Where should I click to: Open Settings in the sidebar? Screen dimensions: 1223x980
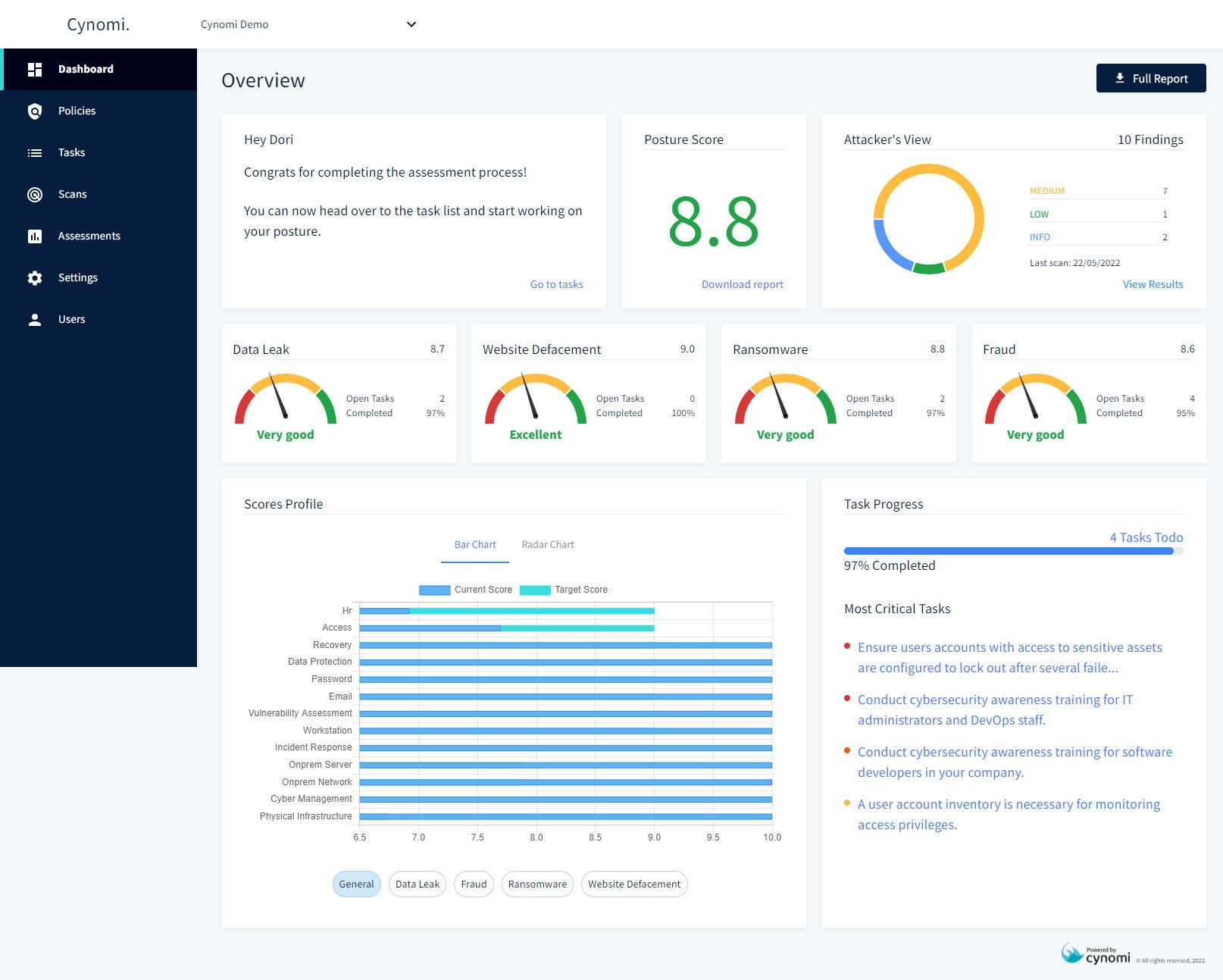(x=99, y=277)
